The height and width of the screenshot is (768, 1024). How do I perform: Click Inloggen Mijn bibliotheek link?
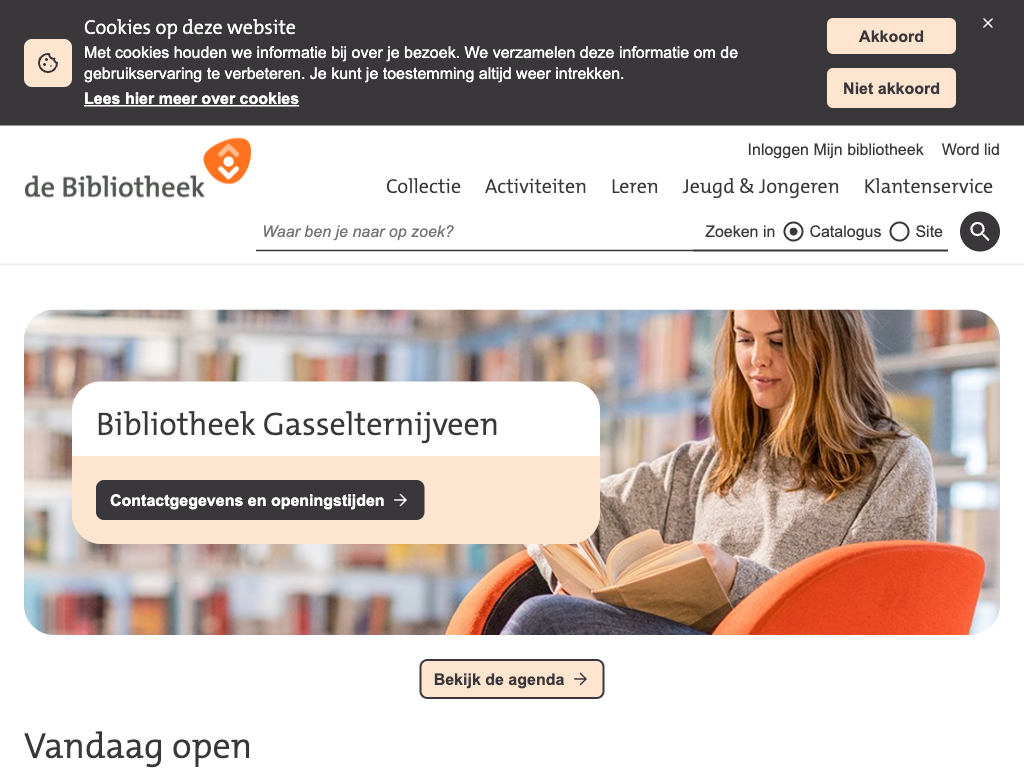(x=835, y=150)
